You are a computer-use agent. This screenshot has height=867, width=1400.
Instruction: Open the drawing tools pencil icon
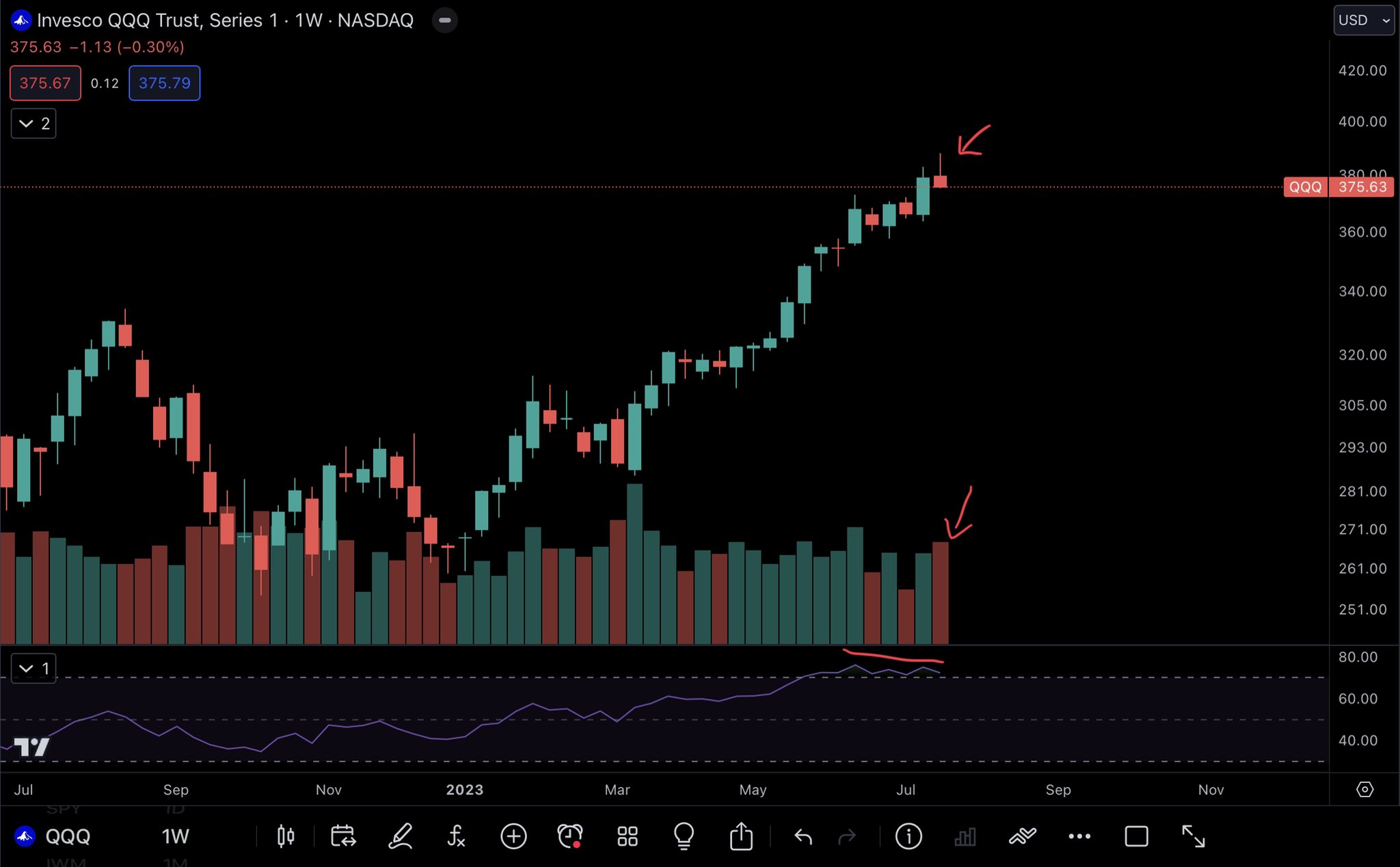pyautogui.click(x=399, y=836)
